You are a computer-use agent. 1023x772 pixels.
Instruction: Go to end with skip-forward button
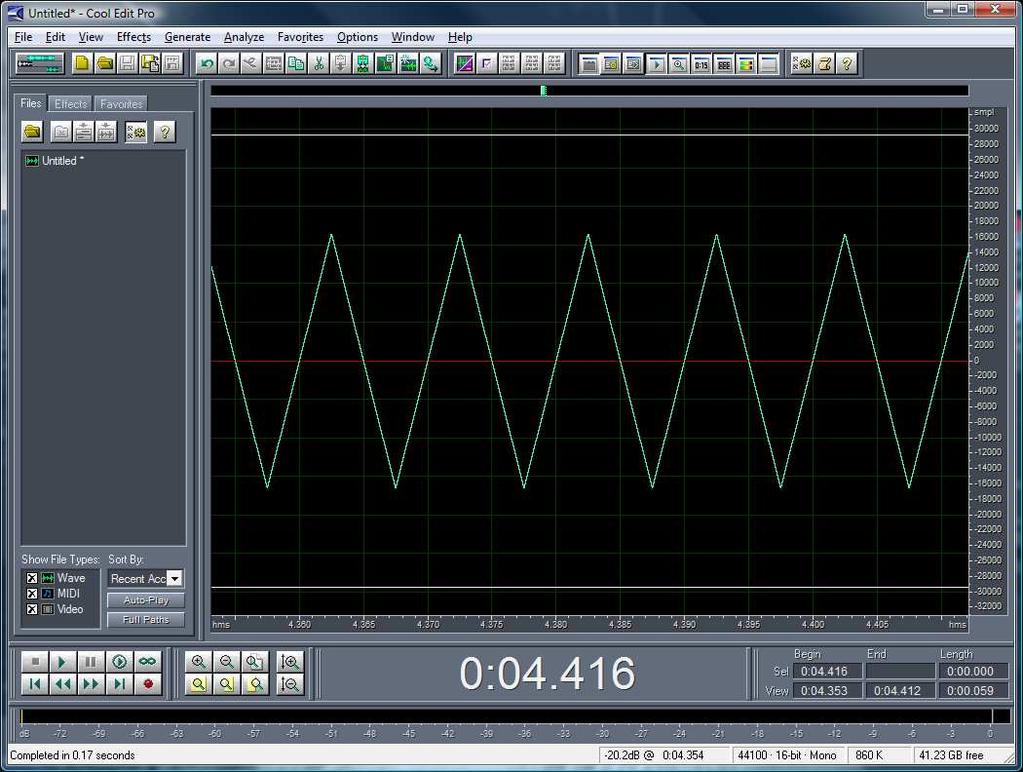pos(119,684)
